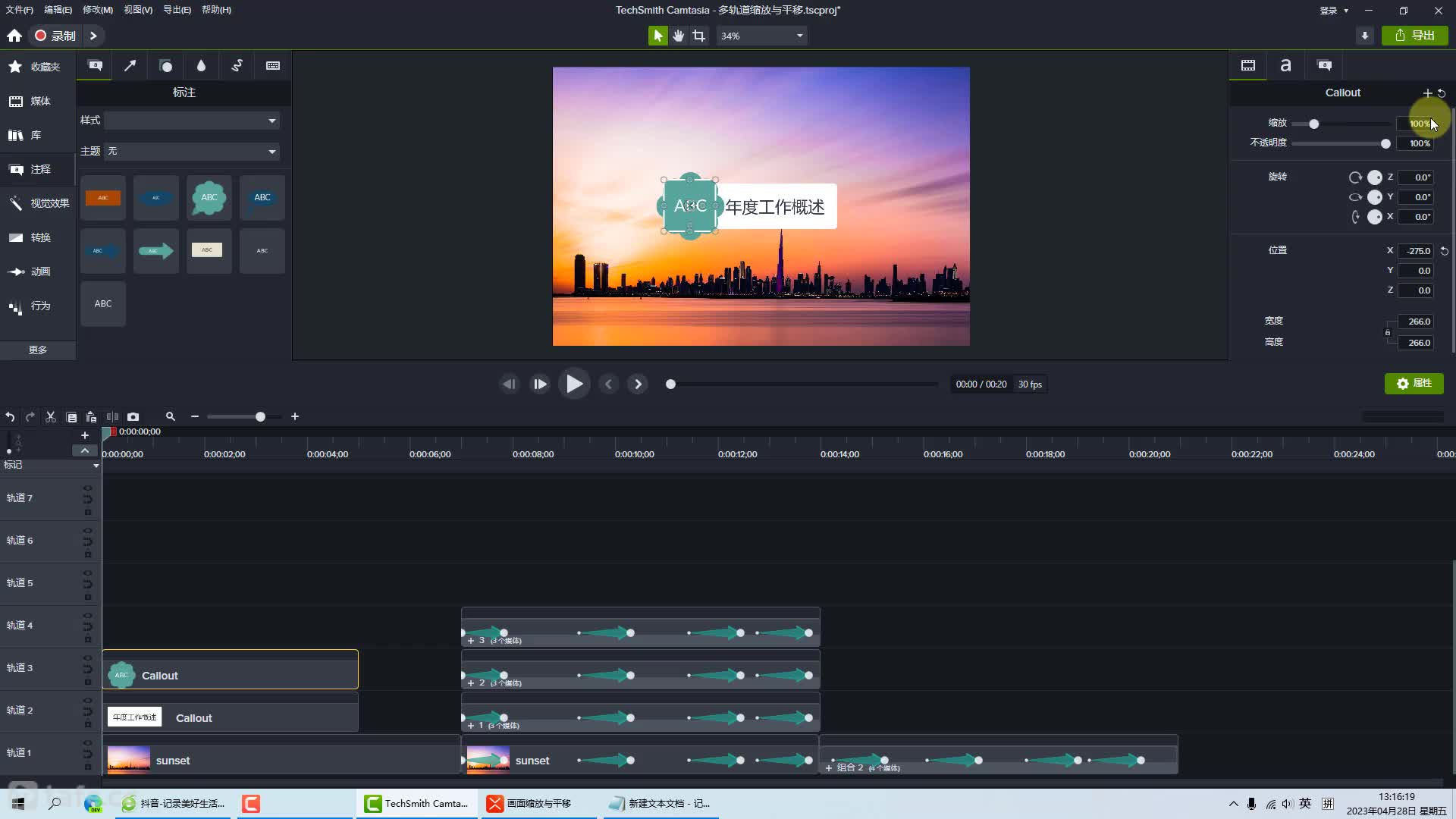Click the 录制 record button

(x=55, y=36)
